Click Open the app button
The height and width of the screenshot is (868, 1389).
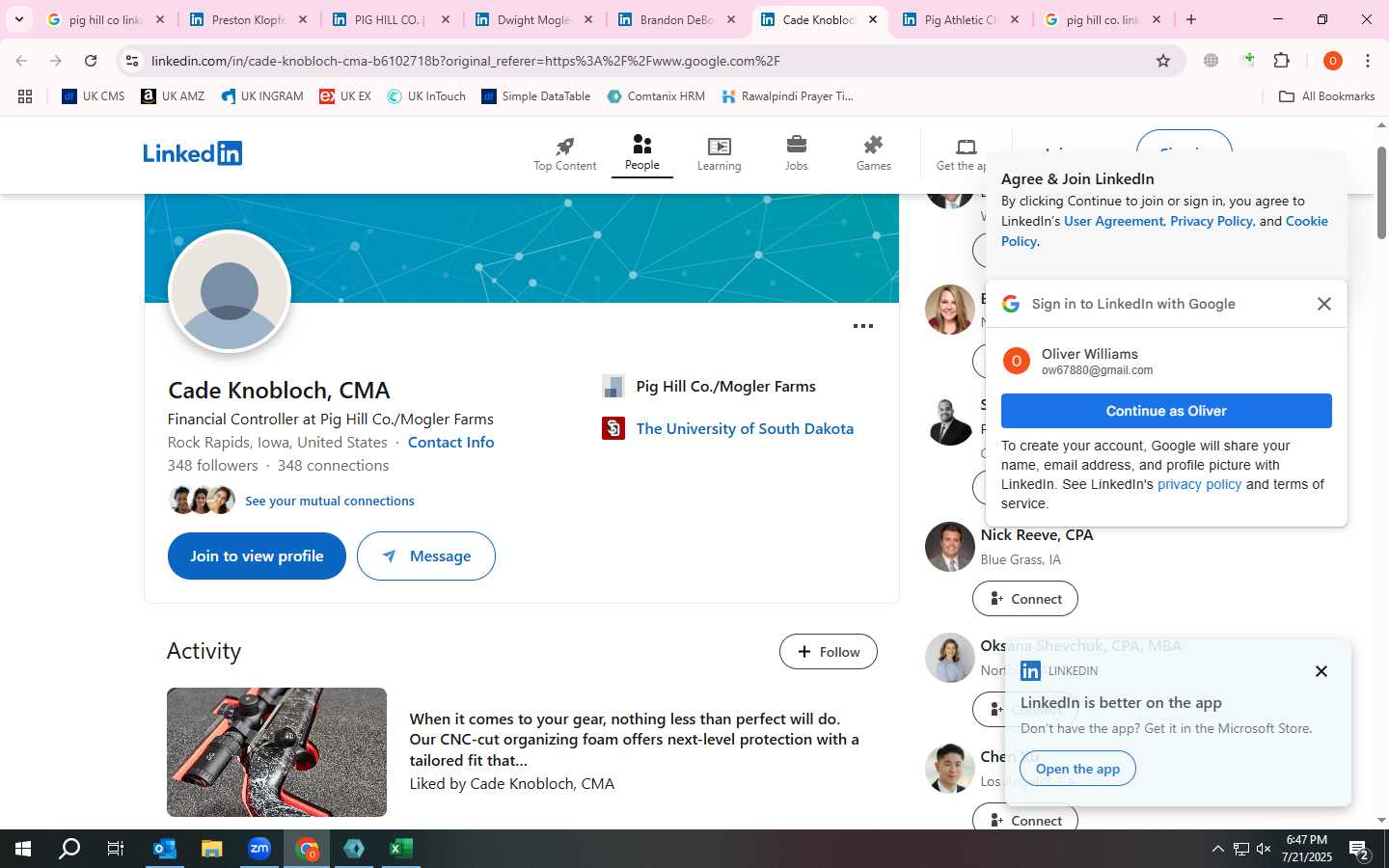click(x=1077, y=769)
